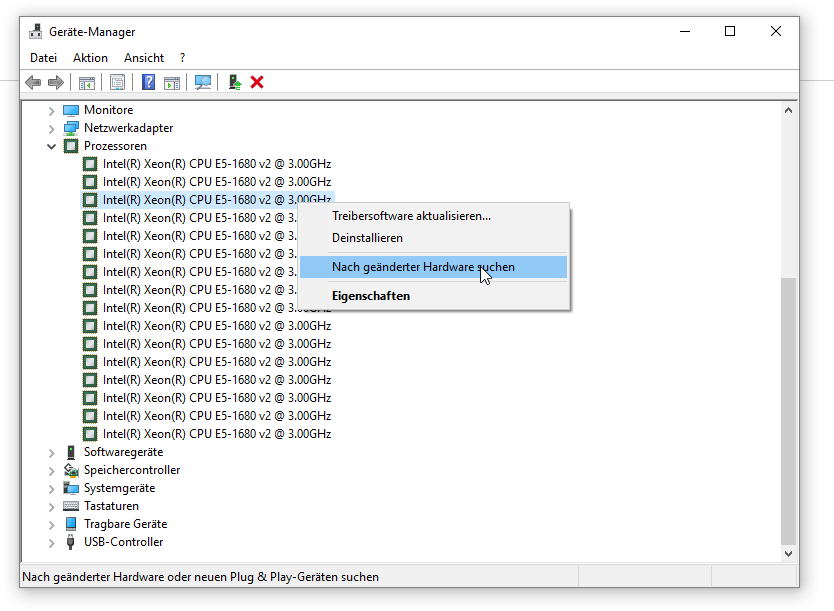The image size is (834, 611).
Task: Expand the Softwaregeräte node
Action: pos(51,453)
